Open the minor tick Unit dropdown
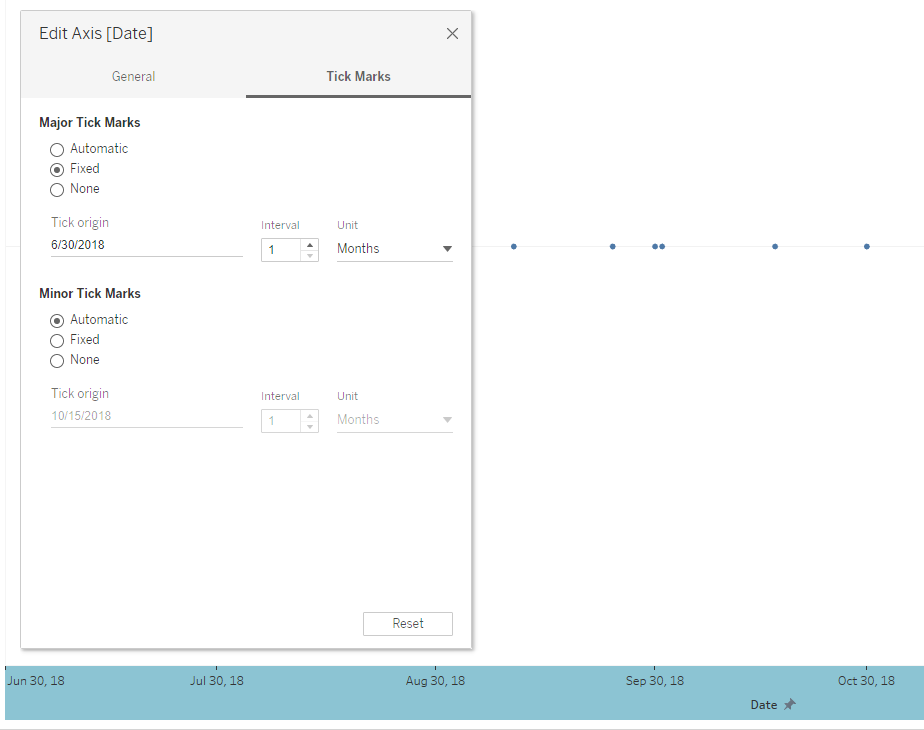Viewport: 924px width, 730px height. [x=394, y=420]
